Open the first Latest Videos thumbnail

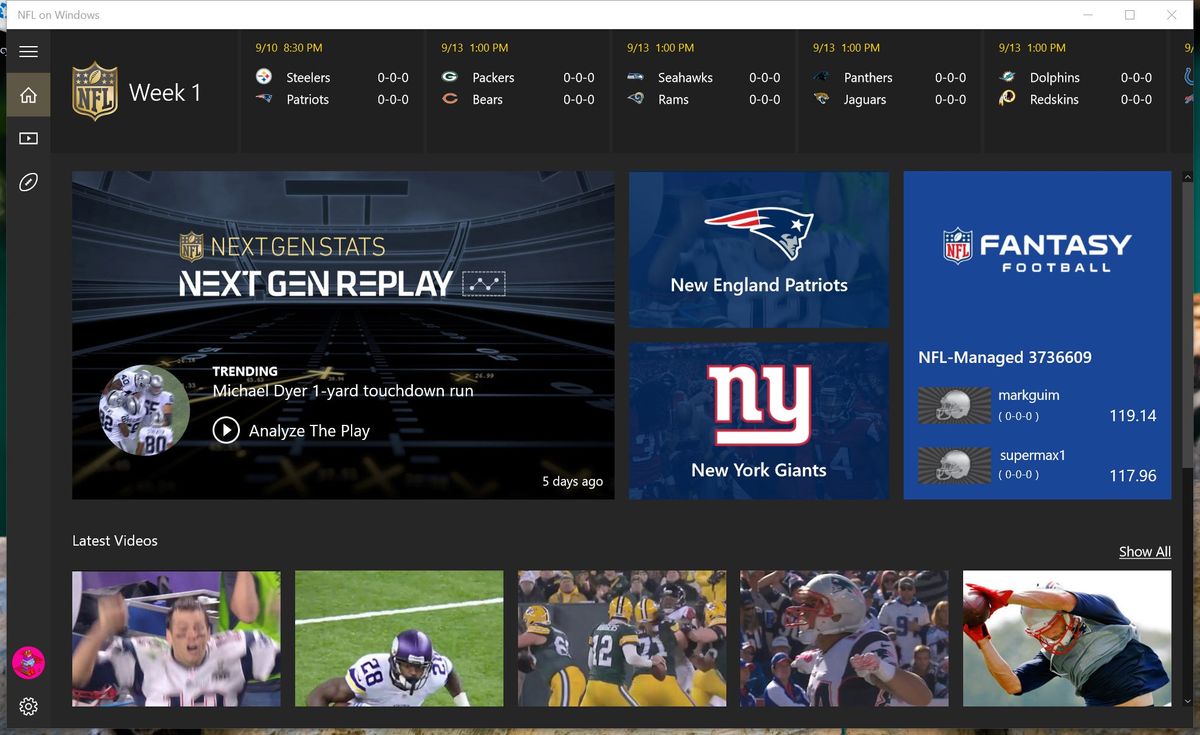pos(176,639)
